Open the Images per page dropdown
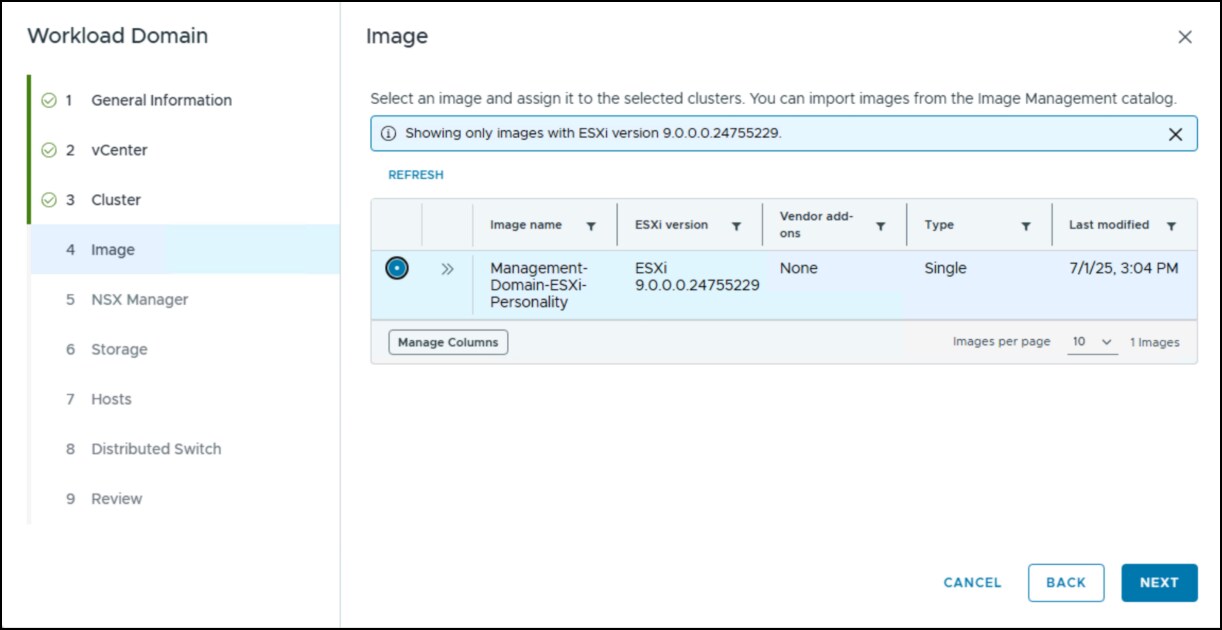 tap(1093, 342)
